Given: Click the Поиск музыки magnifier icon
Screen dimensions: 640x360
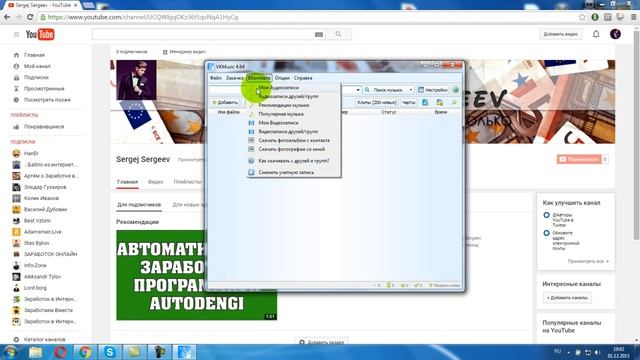Looking at the screenshot, I should (367, 90).
